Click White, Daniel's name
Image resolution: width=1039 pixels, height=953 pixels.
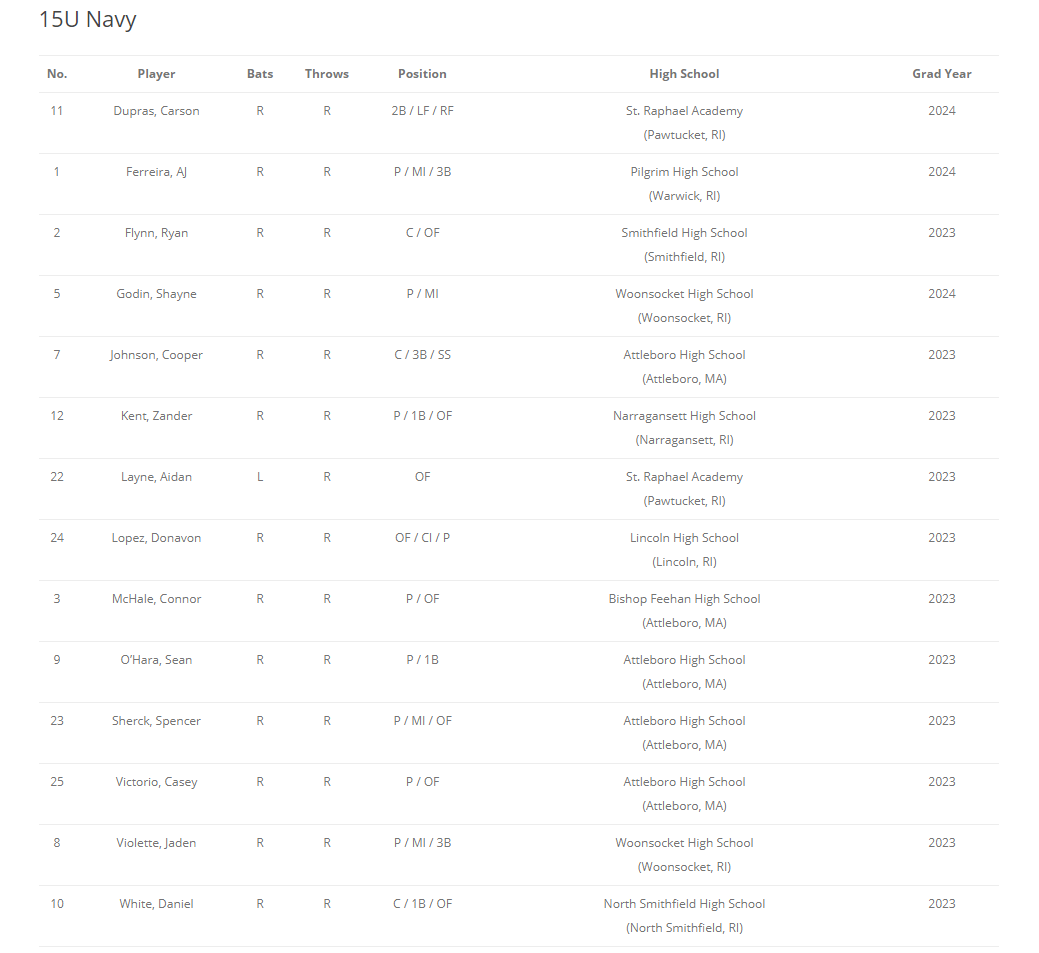pos(156,904)
